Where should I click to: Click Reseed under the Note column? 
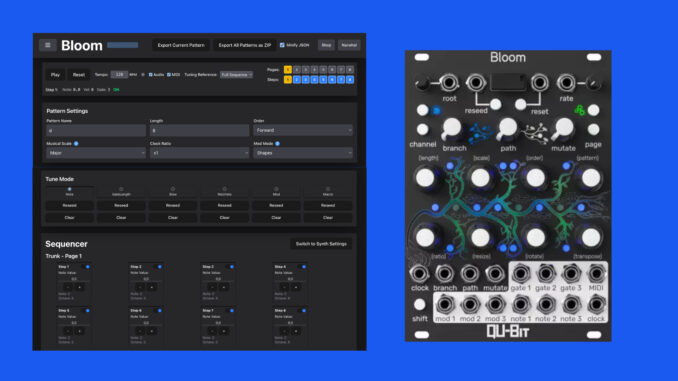pyautogui.click(x=70, y=205)
